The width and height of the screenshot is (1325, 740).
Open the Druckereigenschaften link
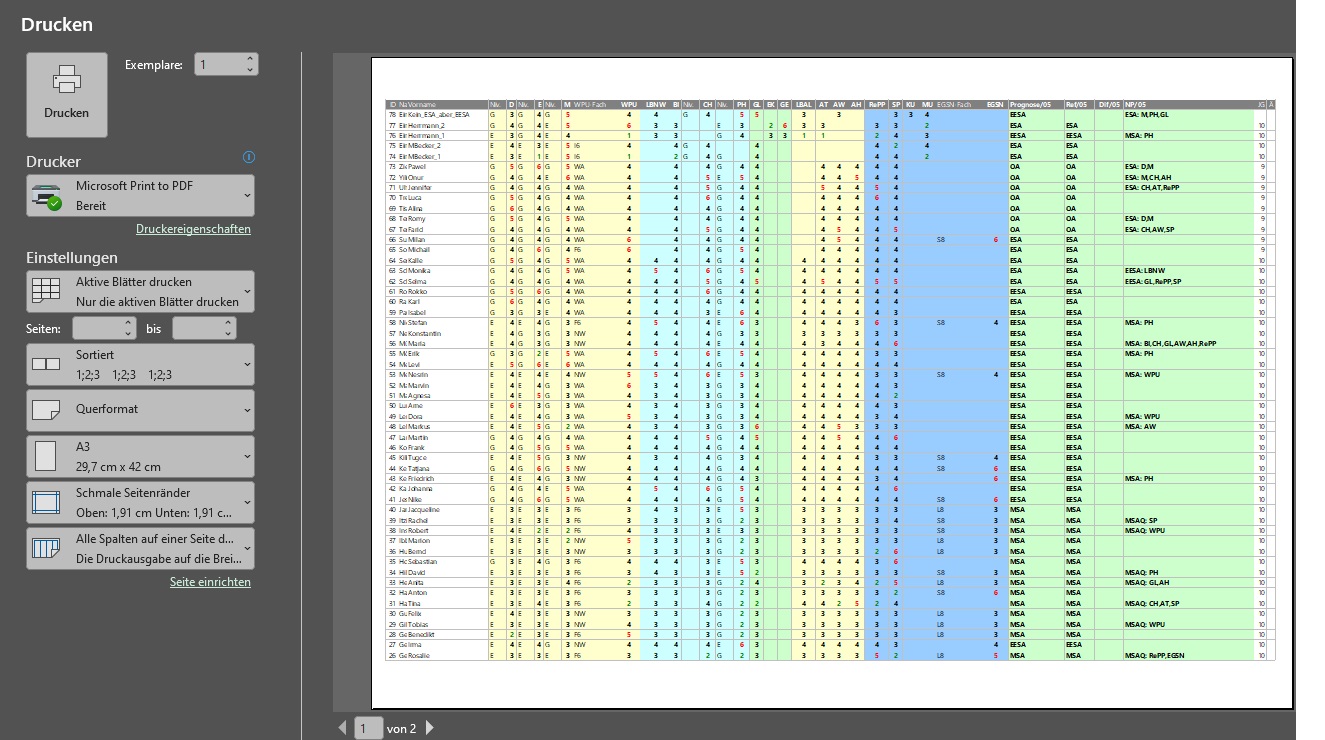pos(193,229)
